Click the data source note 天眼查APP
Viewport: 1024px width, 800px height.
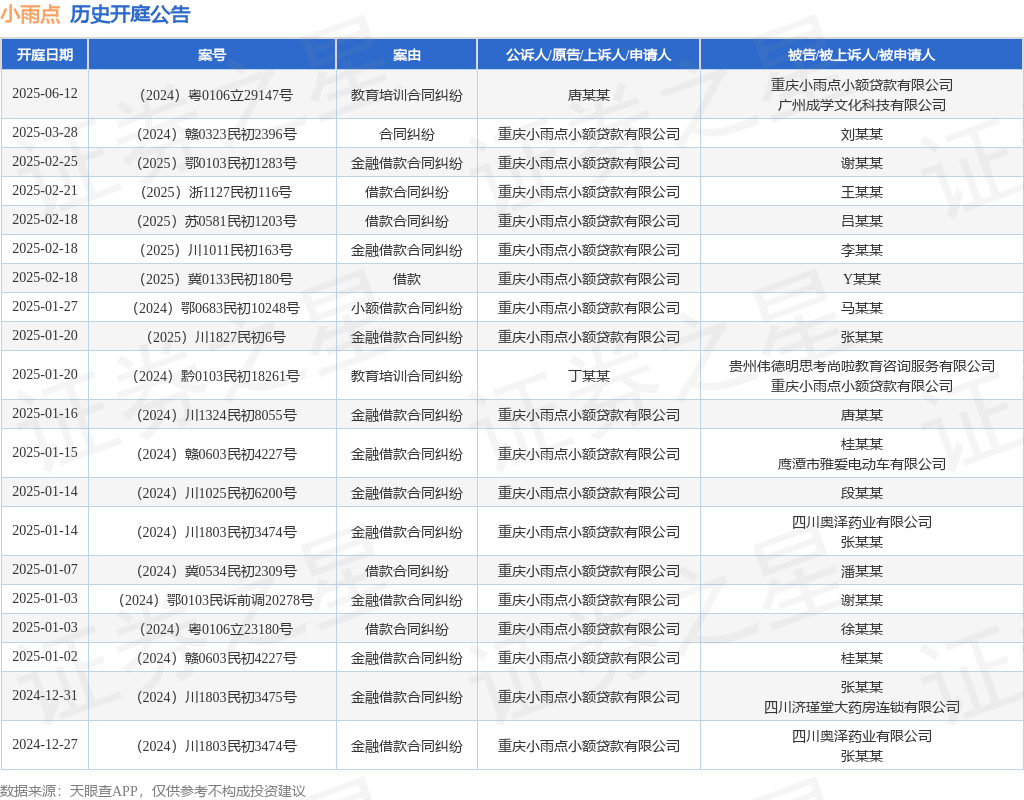[x=103, y=792]
